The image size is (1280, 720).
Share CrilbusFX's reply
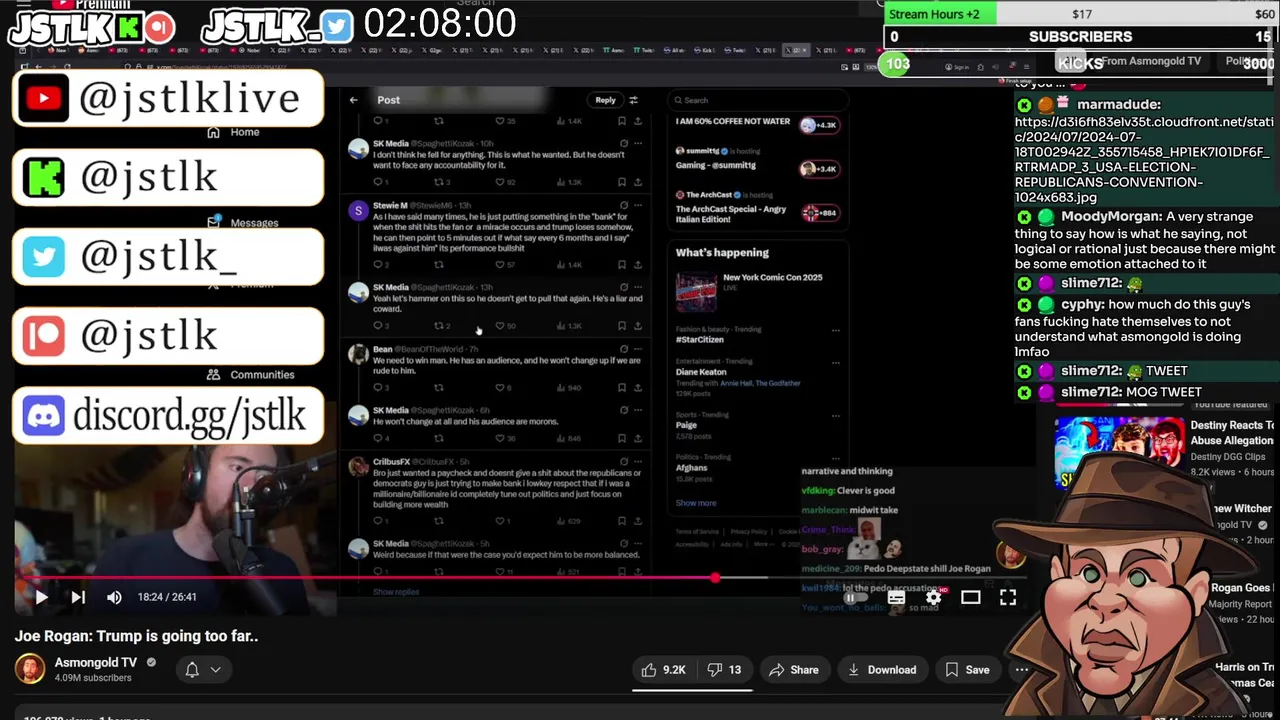(x=637, y=521)
